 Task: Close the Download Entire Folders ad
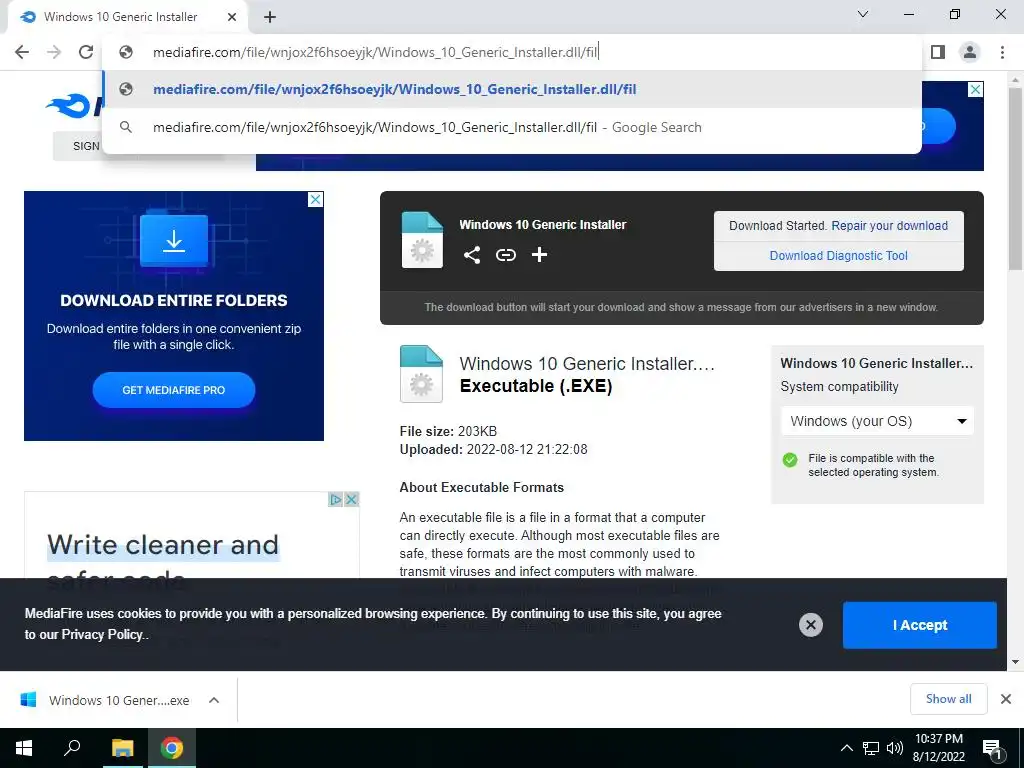click(315, 199)
